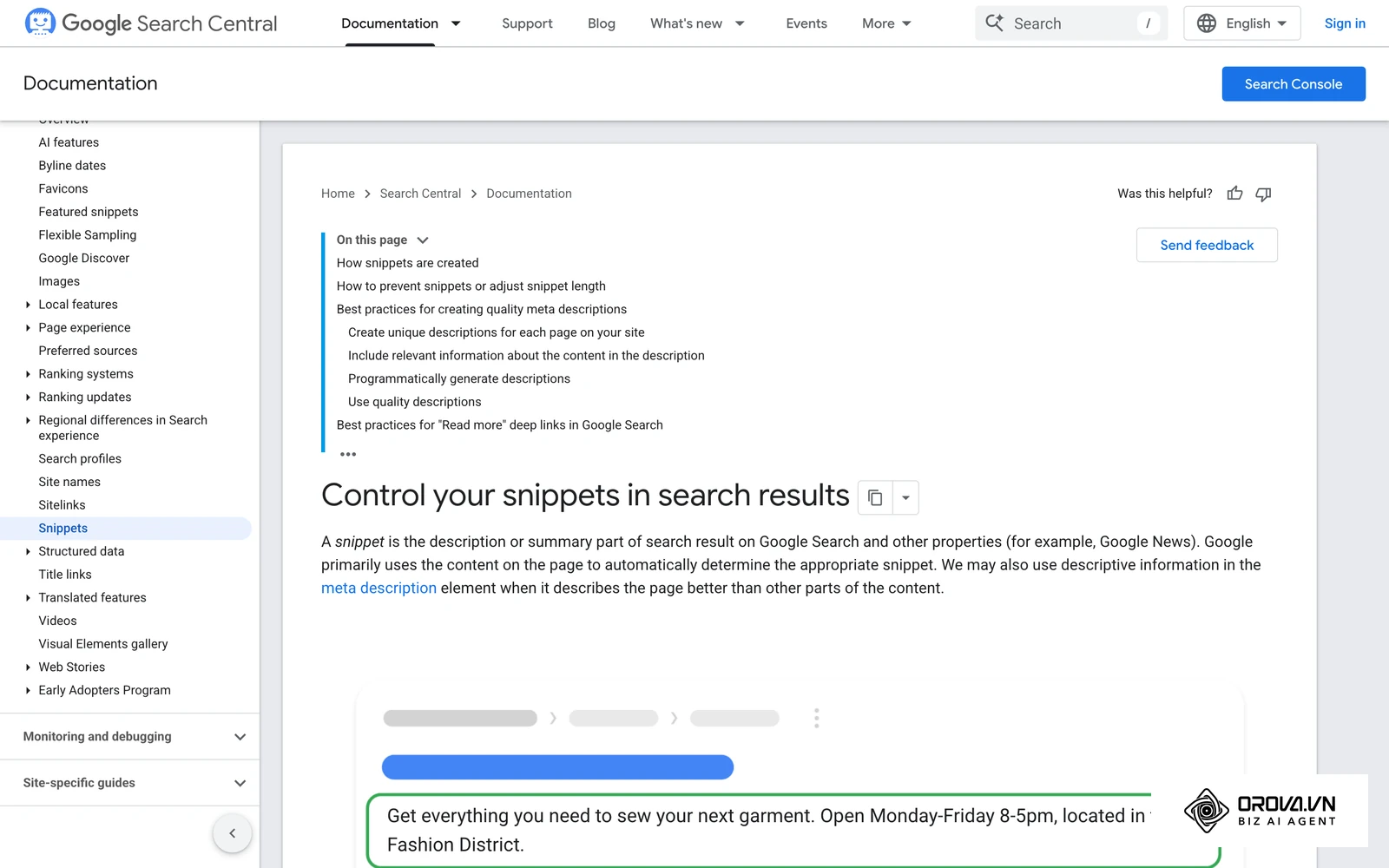This screenshot has width=1389, height=868.
Task: Open the dropdown arrow next to the copy icon
Action: [x=905, y=497]
